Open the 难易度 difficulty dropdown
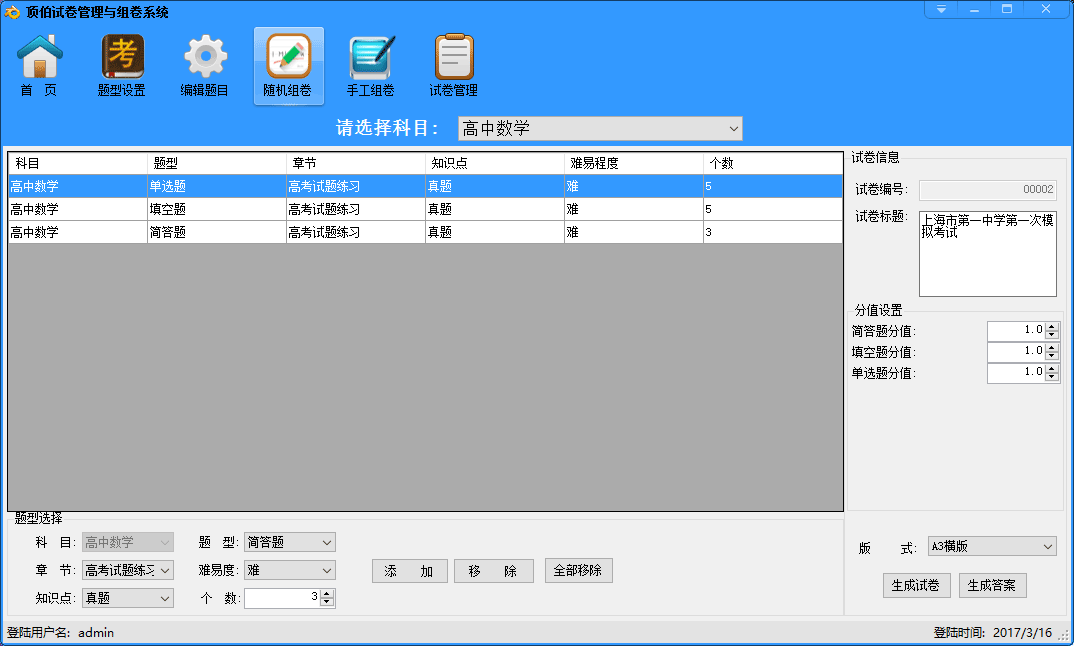Viewport: 1074px width, 646px height. click(x=326, y=570)
